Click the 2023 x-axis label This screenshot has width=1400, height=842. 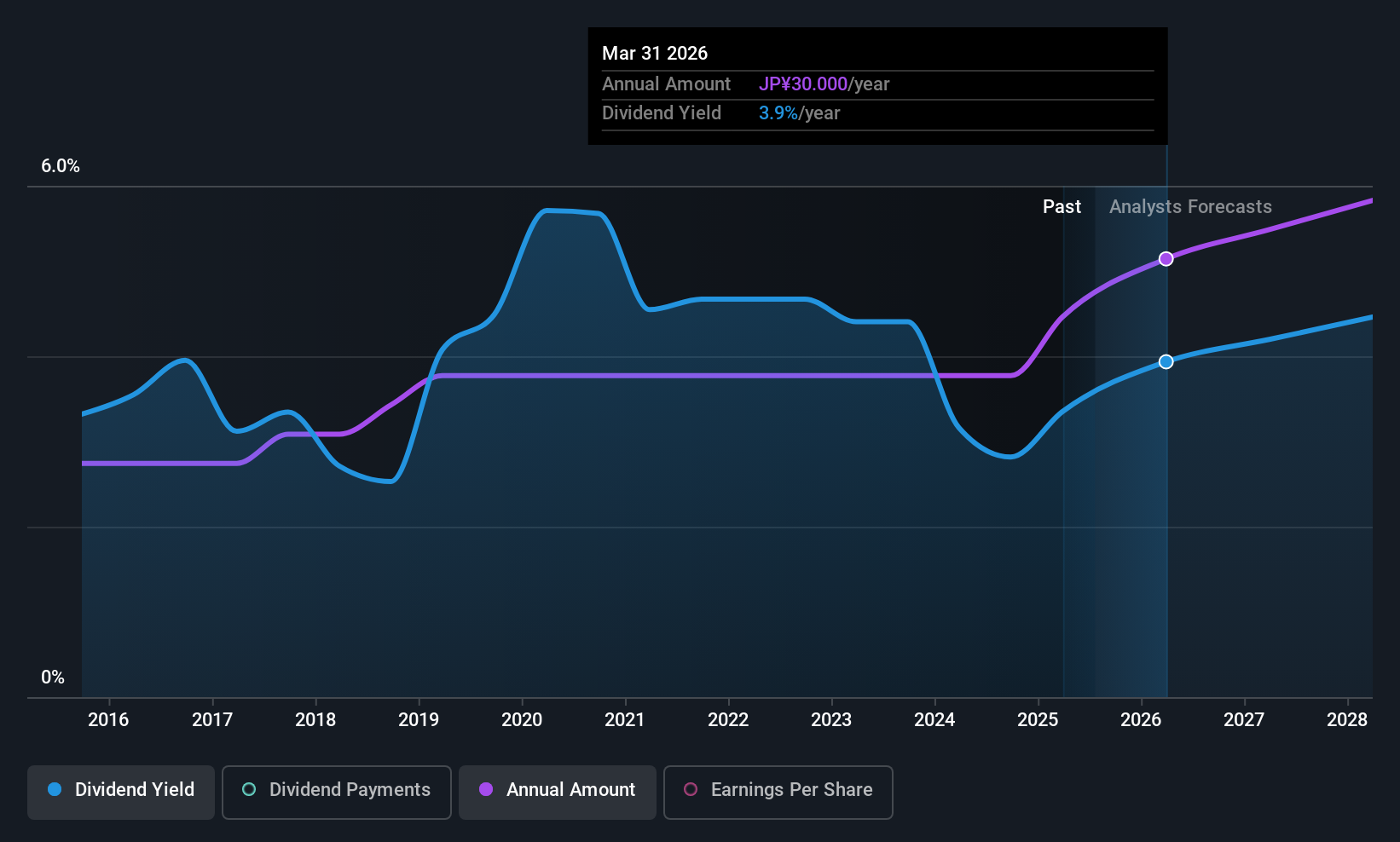pos(831,720)
